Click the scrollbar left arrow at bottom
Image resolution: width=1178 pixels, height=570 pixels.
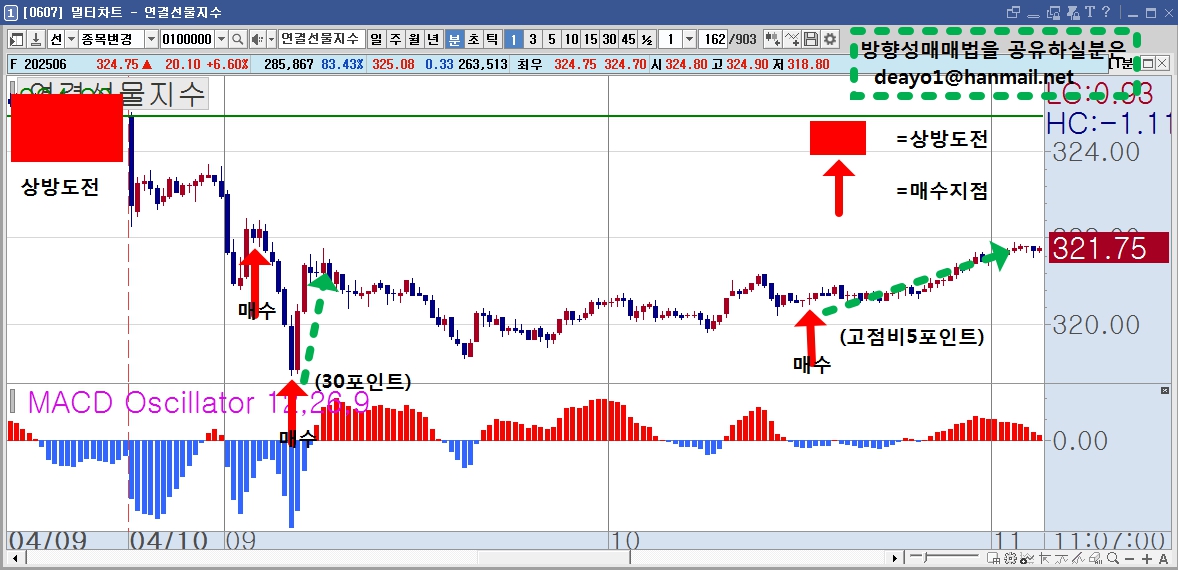point(15,558)
